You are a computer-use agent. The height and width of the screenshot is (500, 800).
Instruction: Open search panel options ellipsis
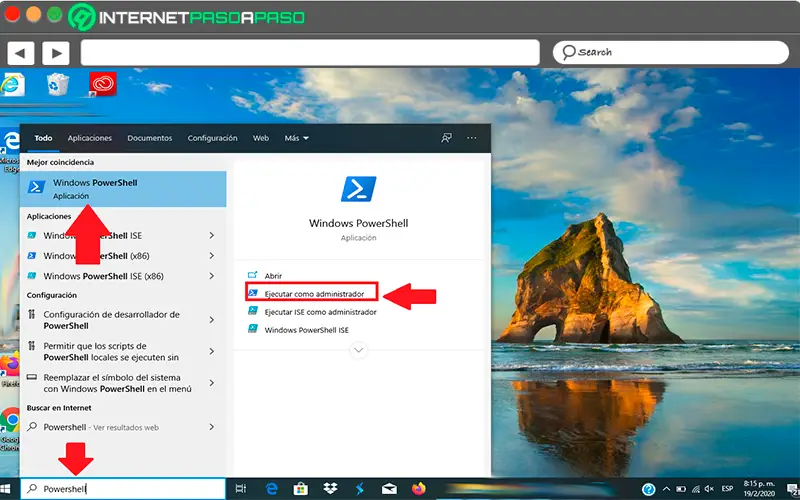pos(471,138)
